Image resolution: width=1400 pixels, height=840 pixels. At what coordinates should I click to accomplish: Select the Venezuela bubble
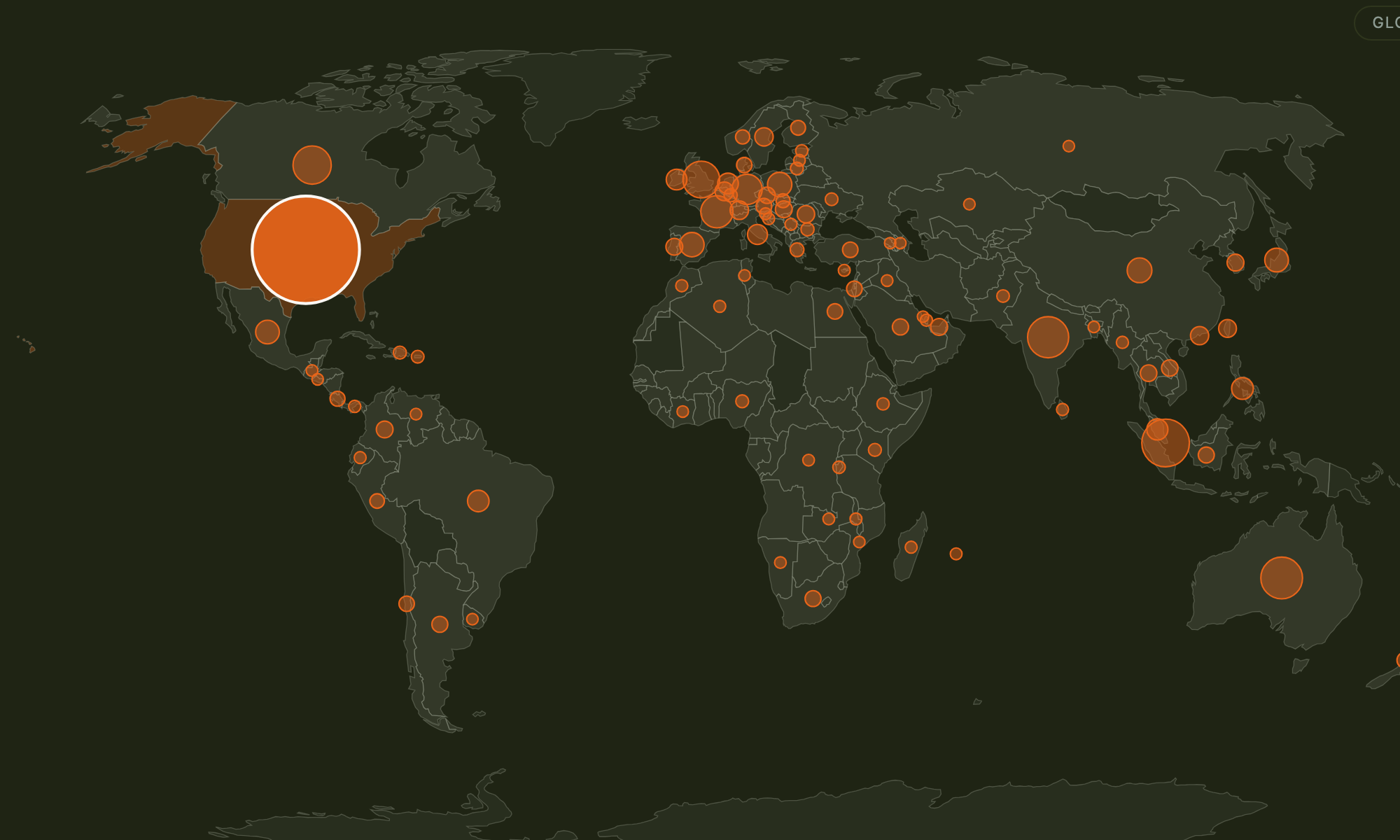pos(416,414)
